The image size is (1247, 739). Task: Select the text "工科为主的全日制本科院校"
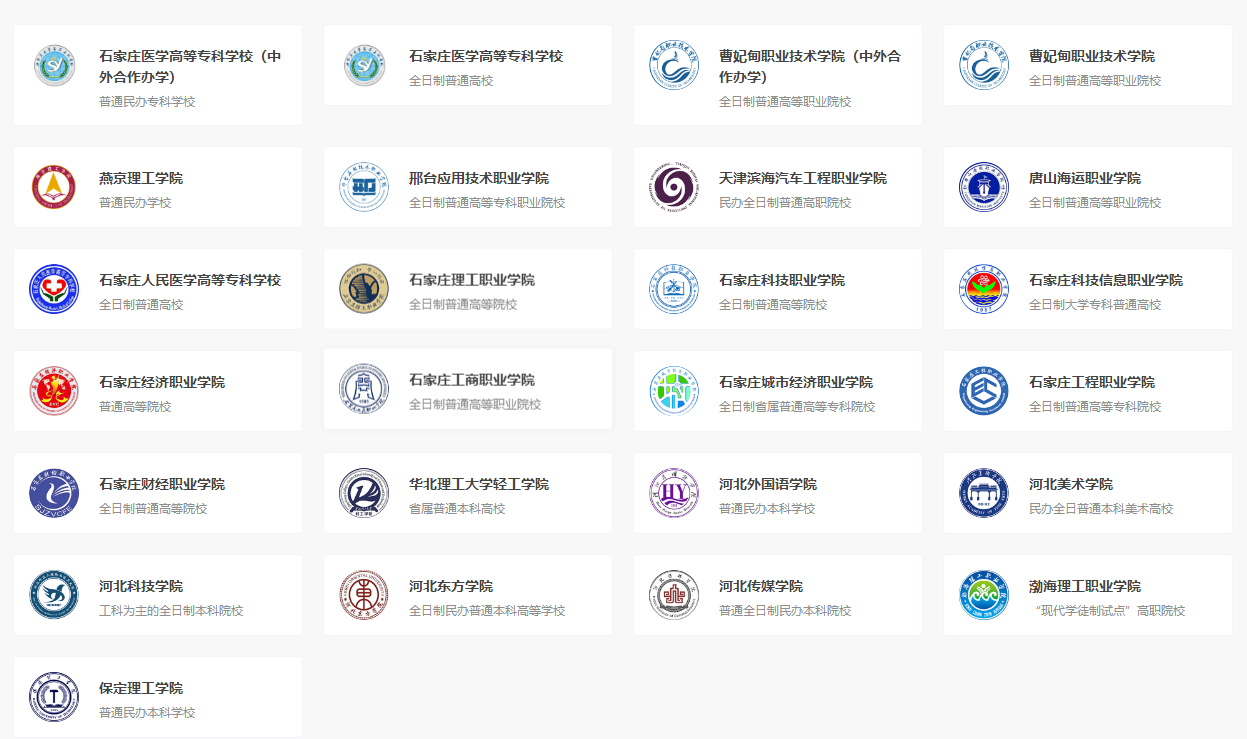click(x=171, y=611)
